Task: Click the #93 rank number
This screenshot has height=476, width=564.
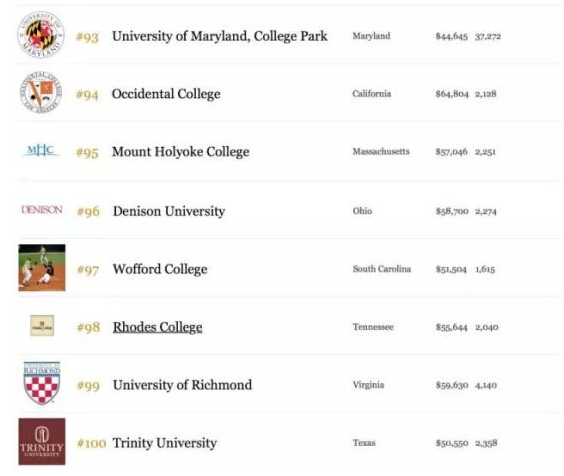Action: [87, 37]
